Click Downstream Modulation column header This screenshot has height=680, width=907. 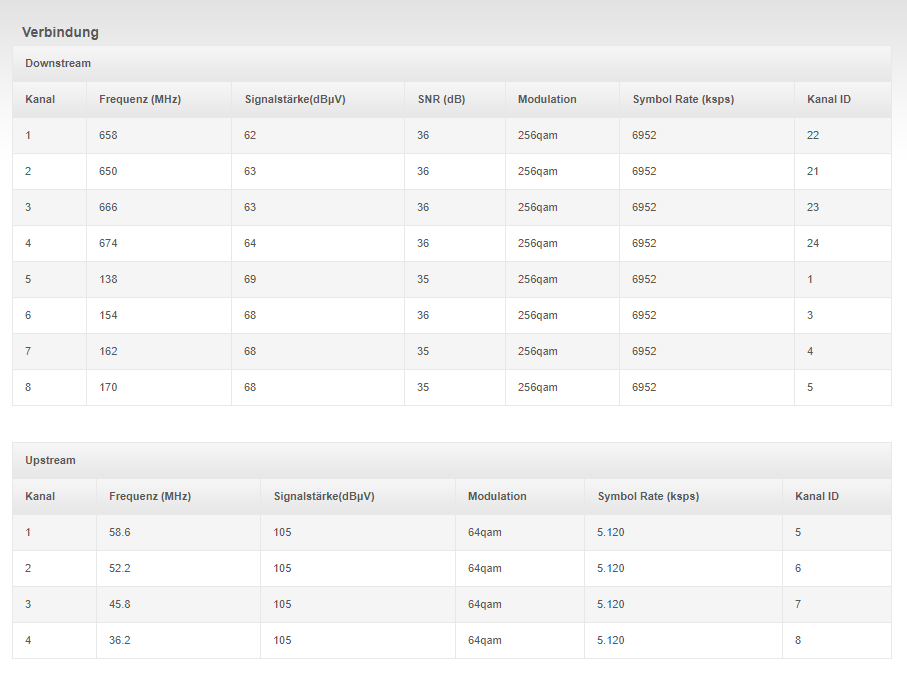coord(547,99)
